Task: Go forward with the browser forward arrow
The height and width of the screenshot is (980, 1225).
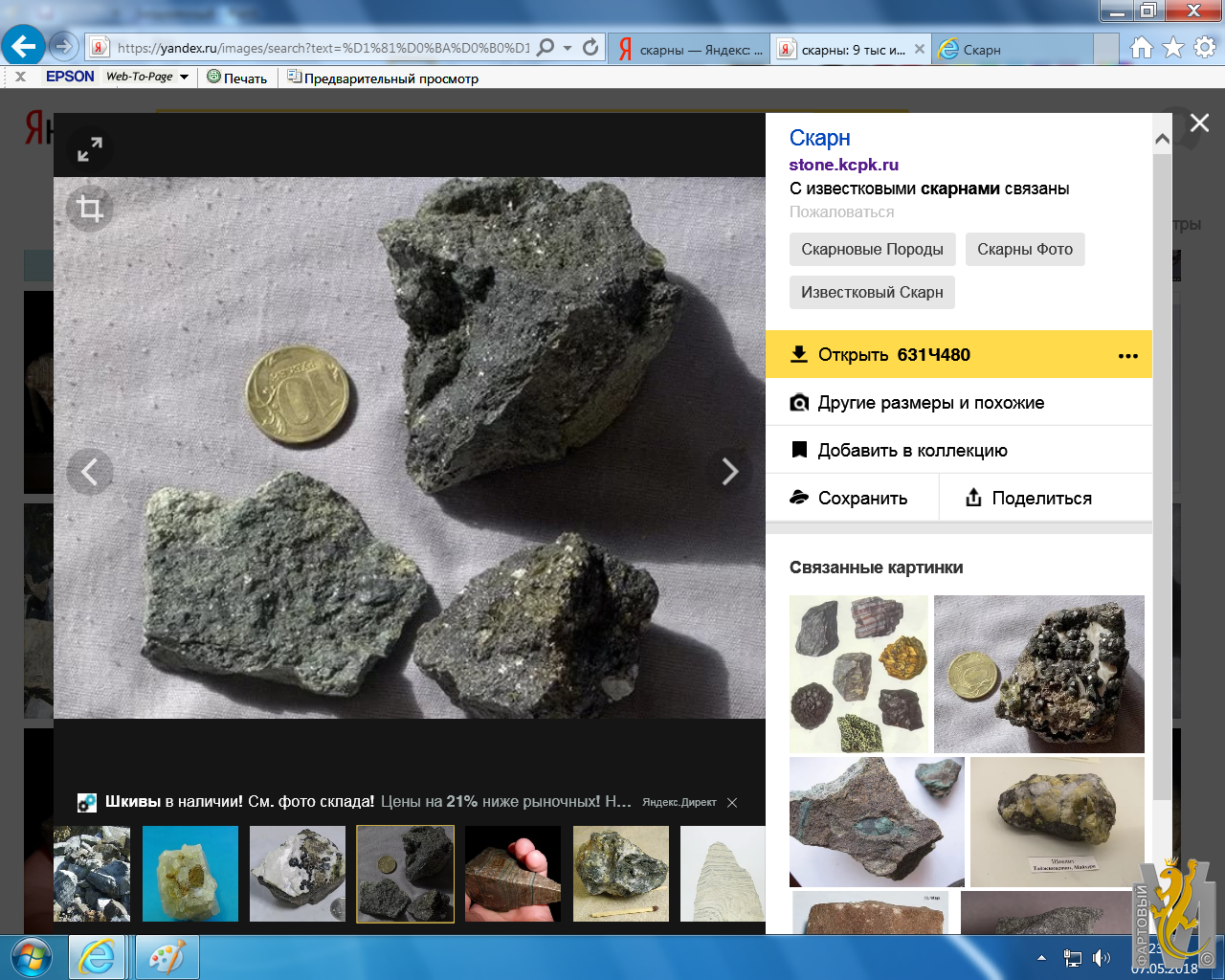Action: (x=63, y=46)
